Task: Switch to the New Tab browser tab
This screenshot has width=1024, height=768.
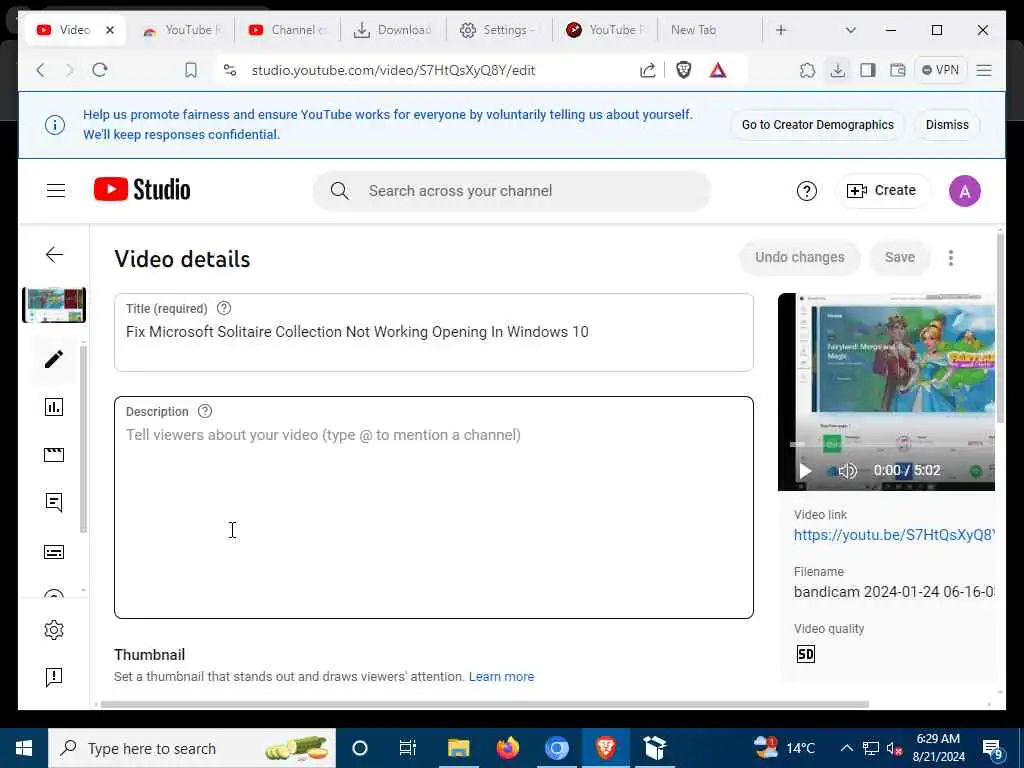Action: pyautogui.click(x=709, y=30)
